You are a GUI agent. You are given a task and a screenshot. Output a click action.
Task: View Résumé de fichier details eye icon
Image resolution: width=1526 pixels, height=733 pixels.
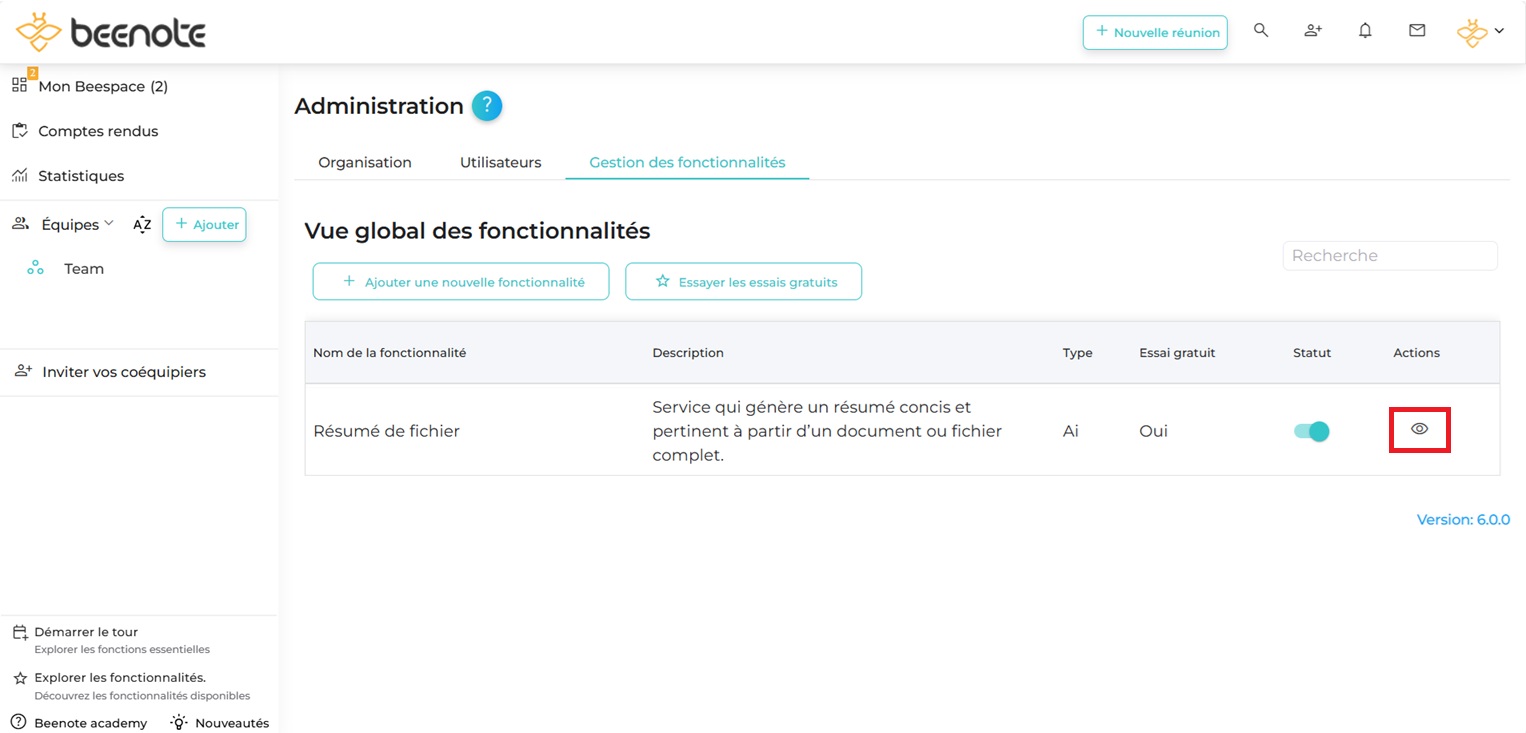[1419, 429]
